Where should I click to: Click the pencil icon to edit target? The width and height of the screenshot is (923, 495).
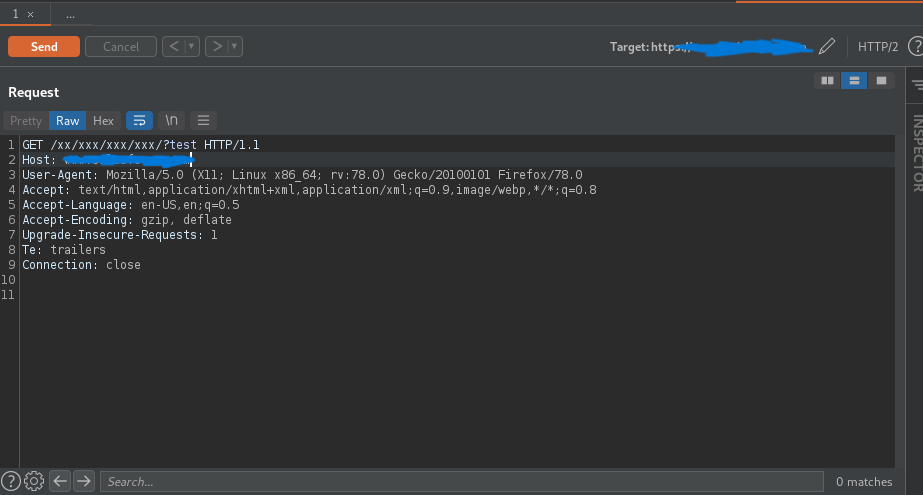coord(826,46)
